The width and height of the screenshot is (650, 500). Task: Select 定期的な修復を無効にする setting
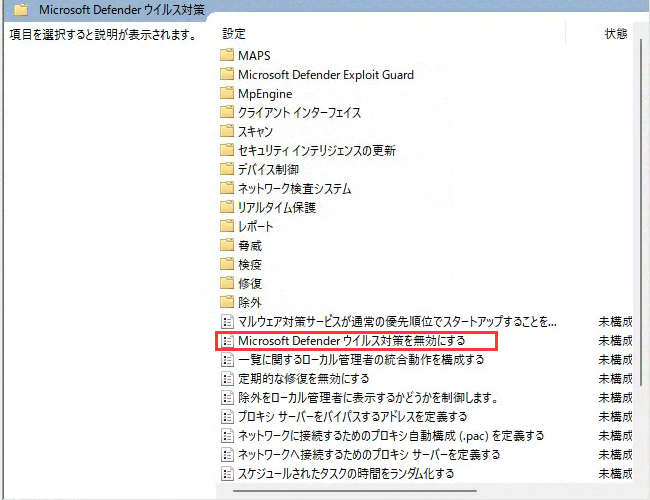click(303, 378)
